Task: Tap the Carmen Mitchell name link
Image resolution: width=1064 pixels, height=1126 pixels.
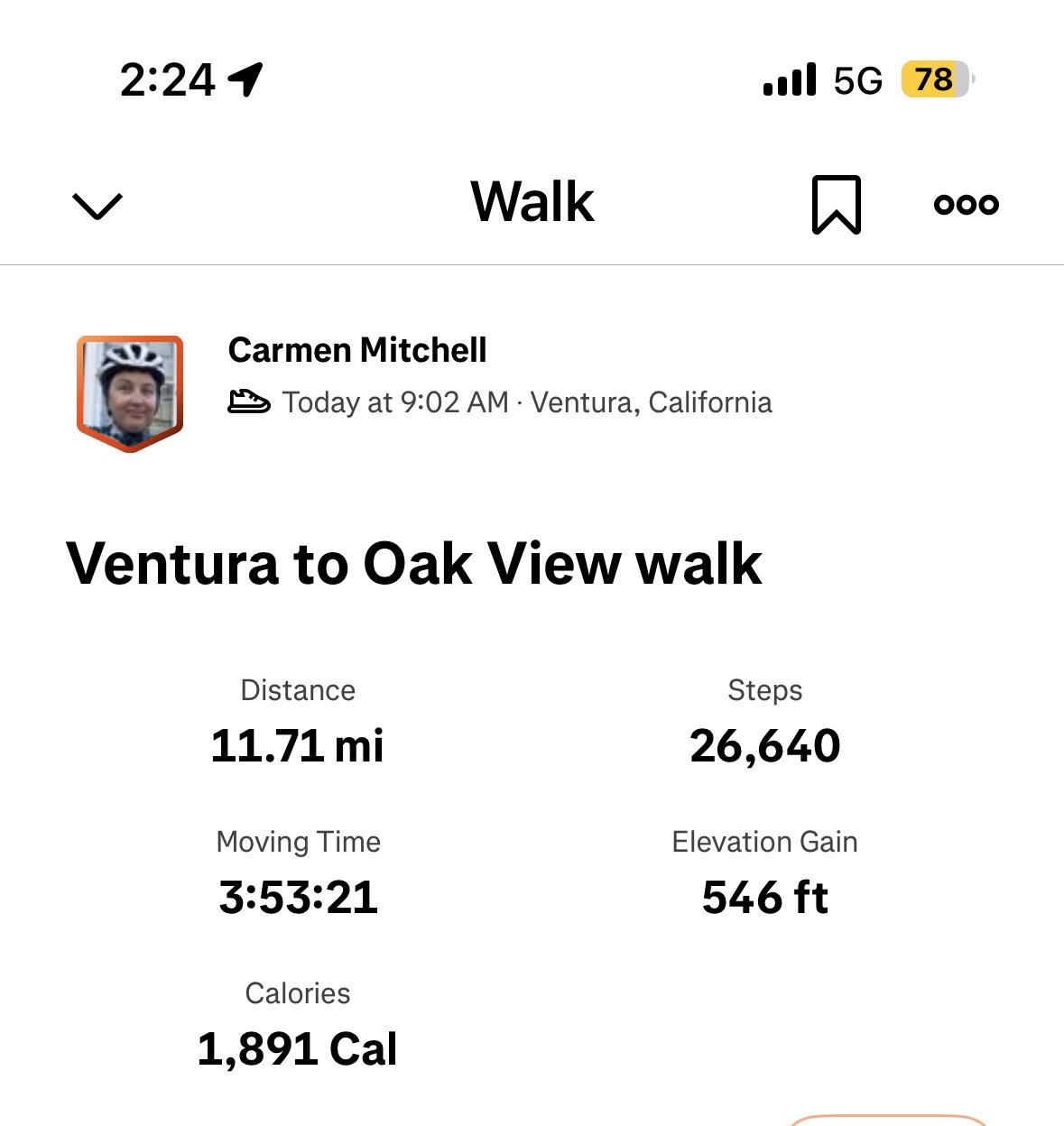Action: pos(357,350)
